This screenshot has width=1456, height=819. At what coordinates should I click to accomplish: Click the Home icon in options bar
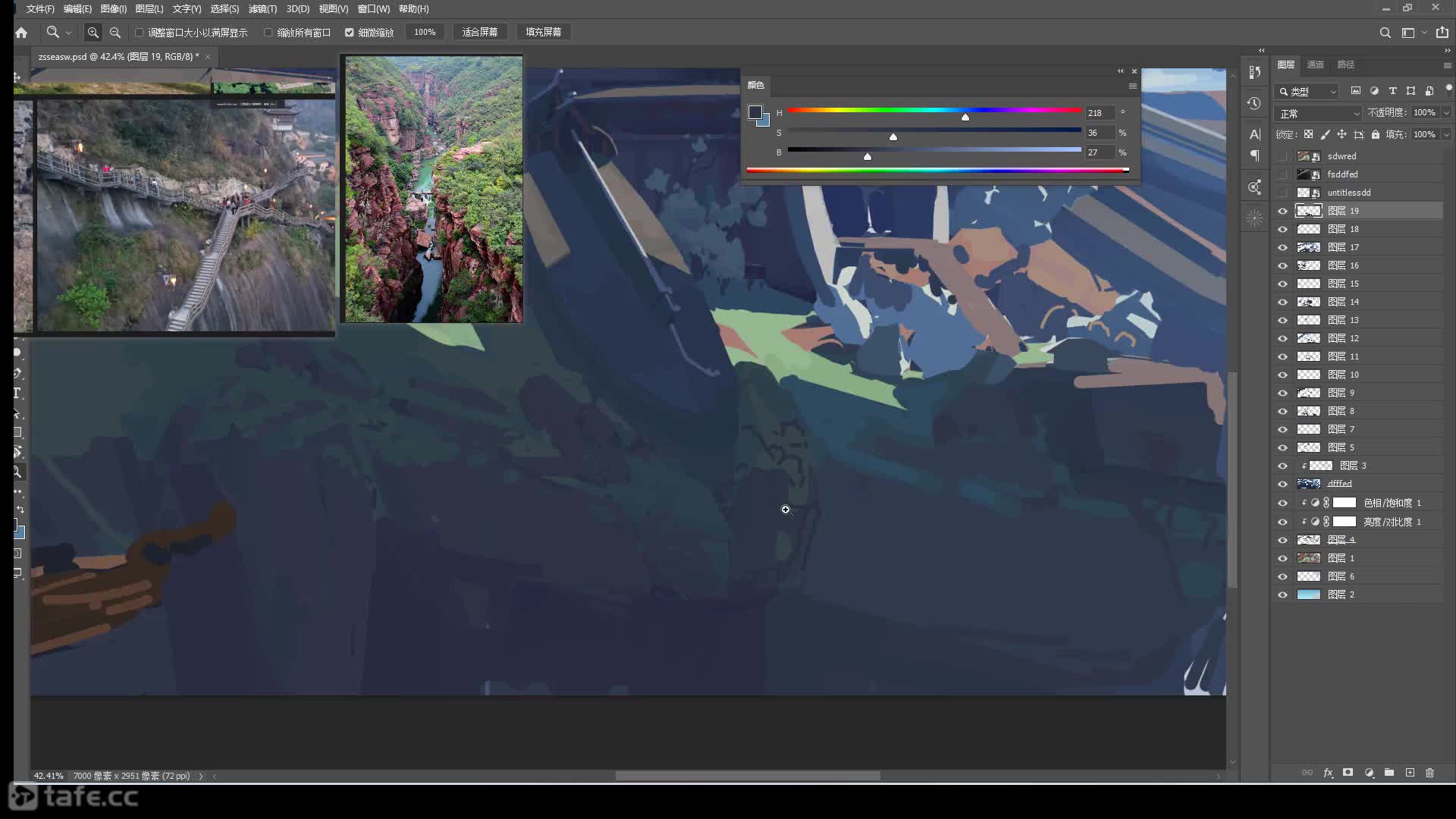click(21, 33)
